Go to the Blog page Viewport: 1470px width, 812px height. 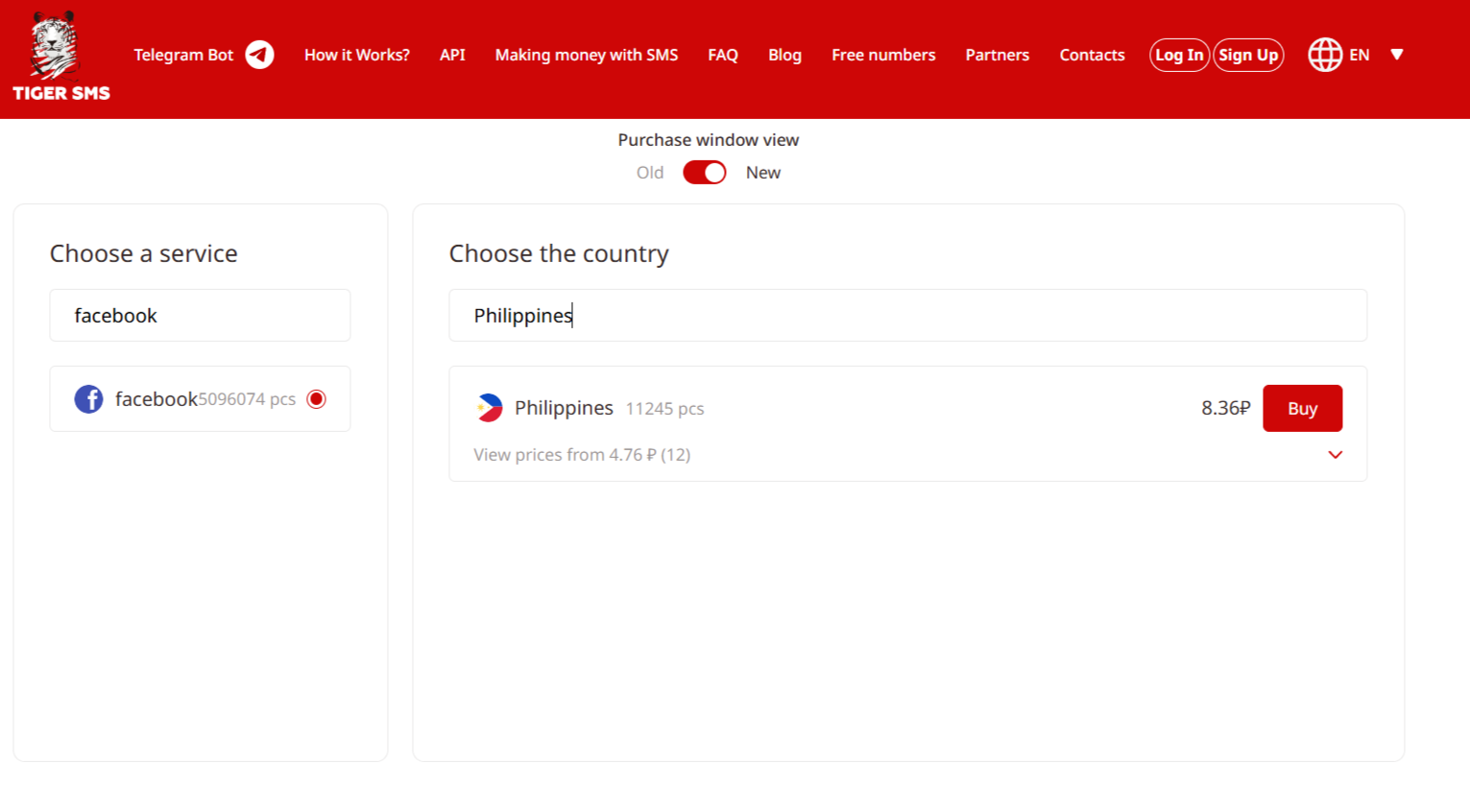pyautogui.click(x=784, y=55)
